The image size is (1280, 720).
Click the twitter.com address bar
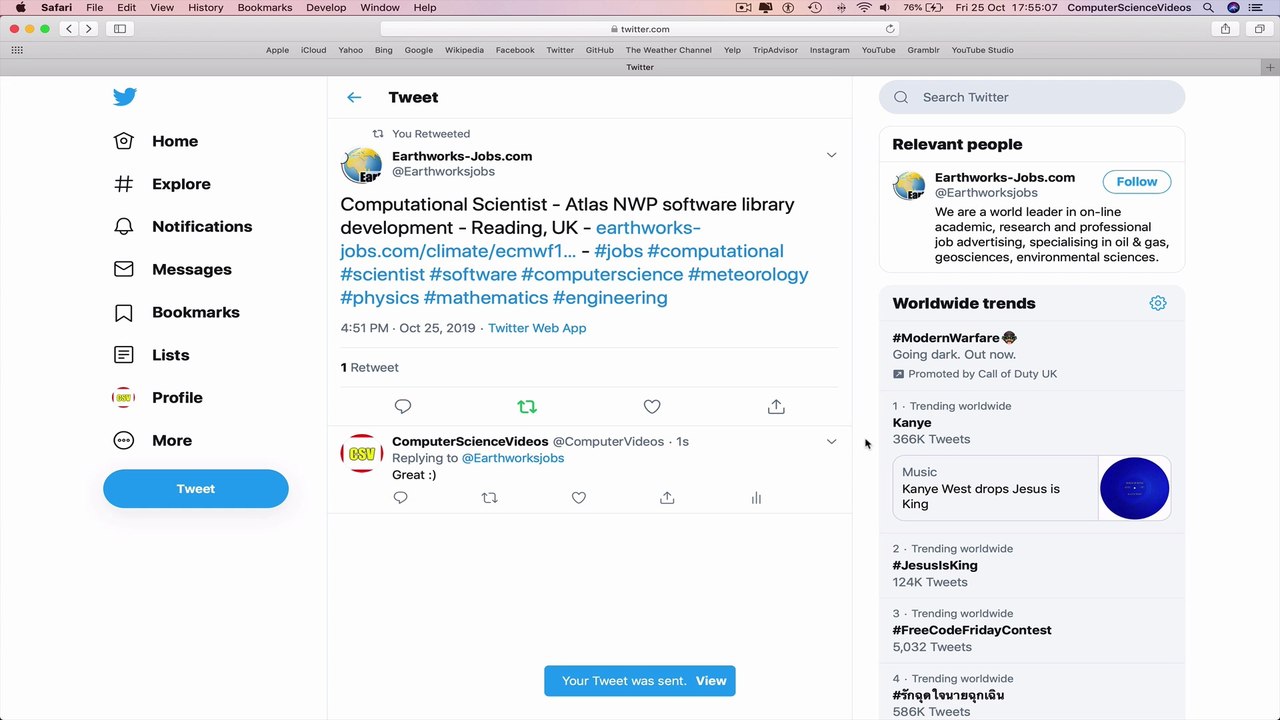(x=640, y=29)
